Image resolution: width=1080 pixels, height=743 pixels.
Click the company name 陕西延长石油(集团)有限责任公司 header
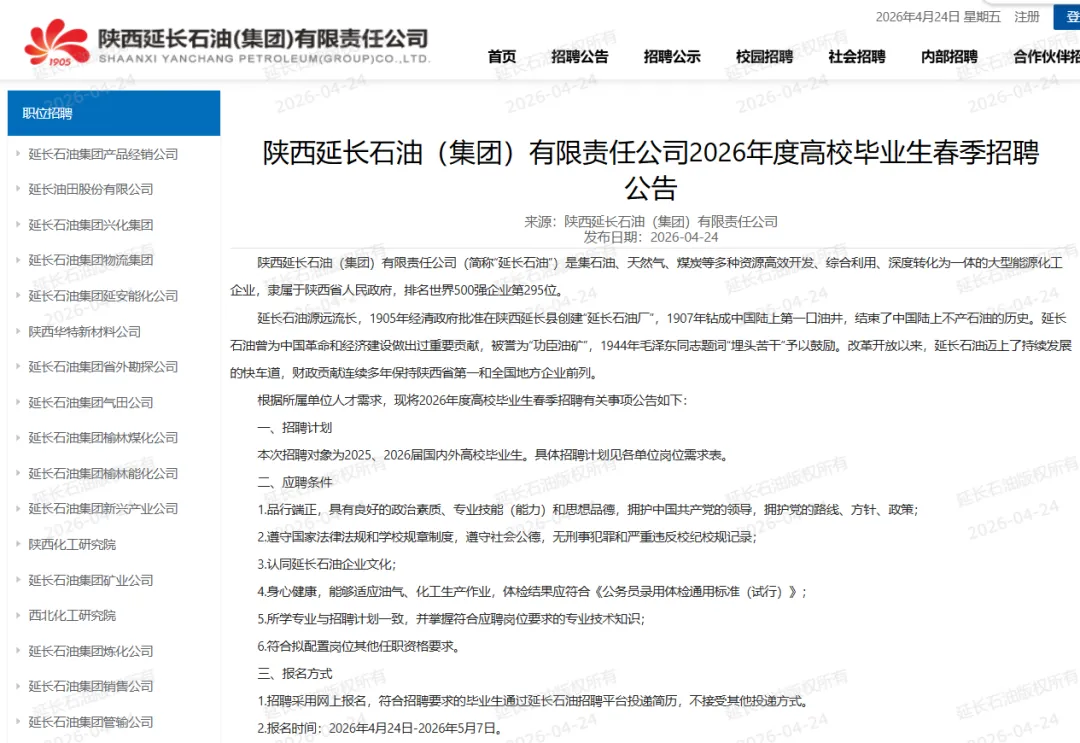click(x=263, y=38)
